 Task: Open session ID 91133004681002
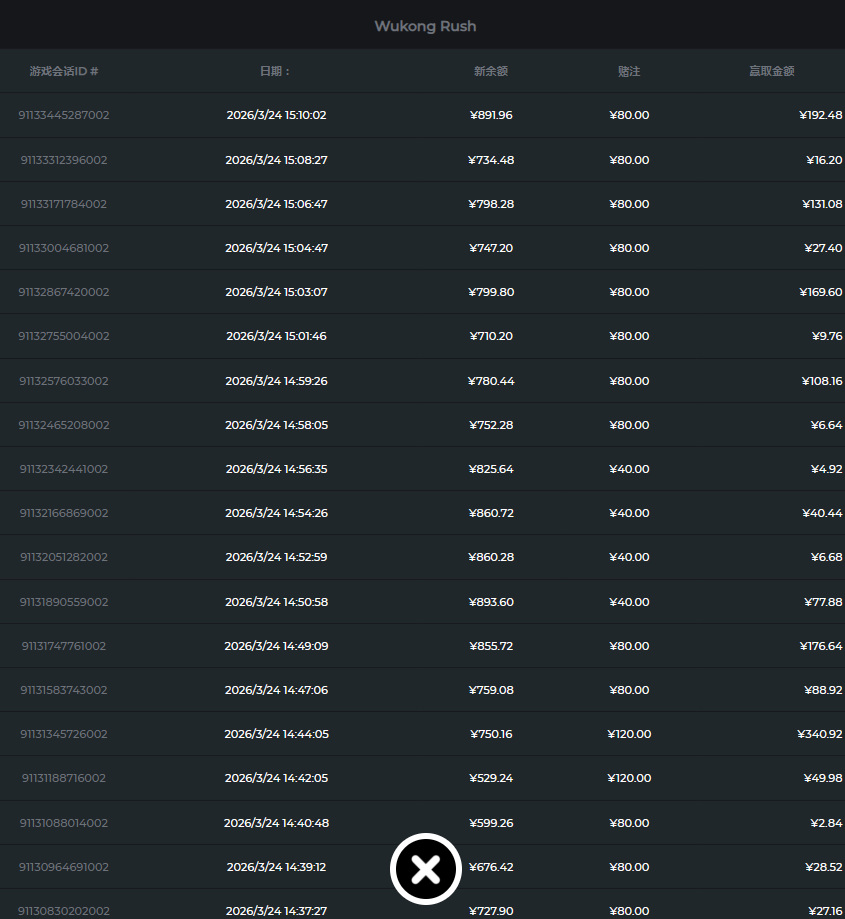tap(64, 248)
